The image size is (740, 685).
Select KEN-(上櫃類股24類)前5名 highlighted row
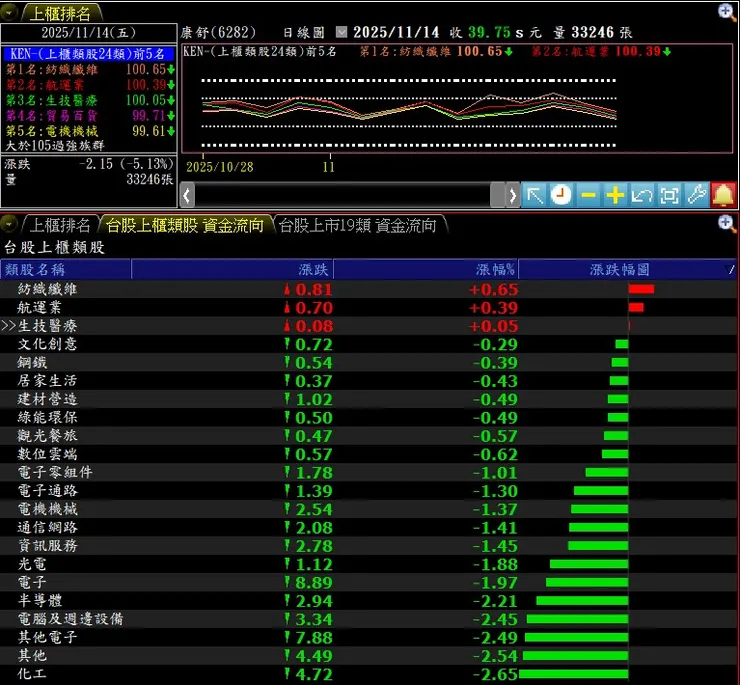(x=89, y=54)
